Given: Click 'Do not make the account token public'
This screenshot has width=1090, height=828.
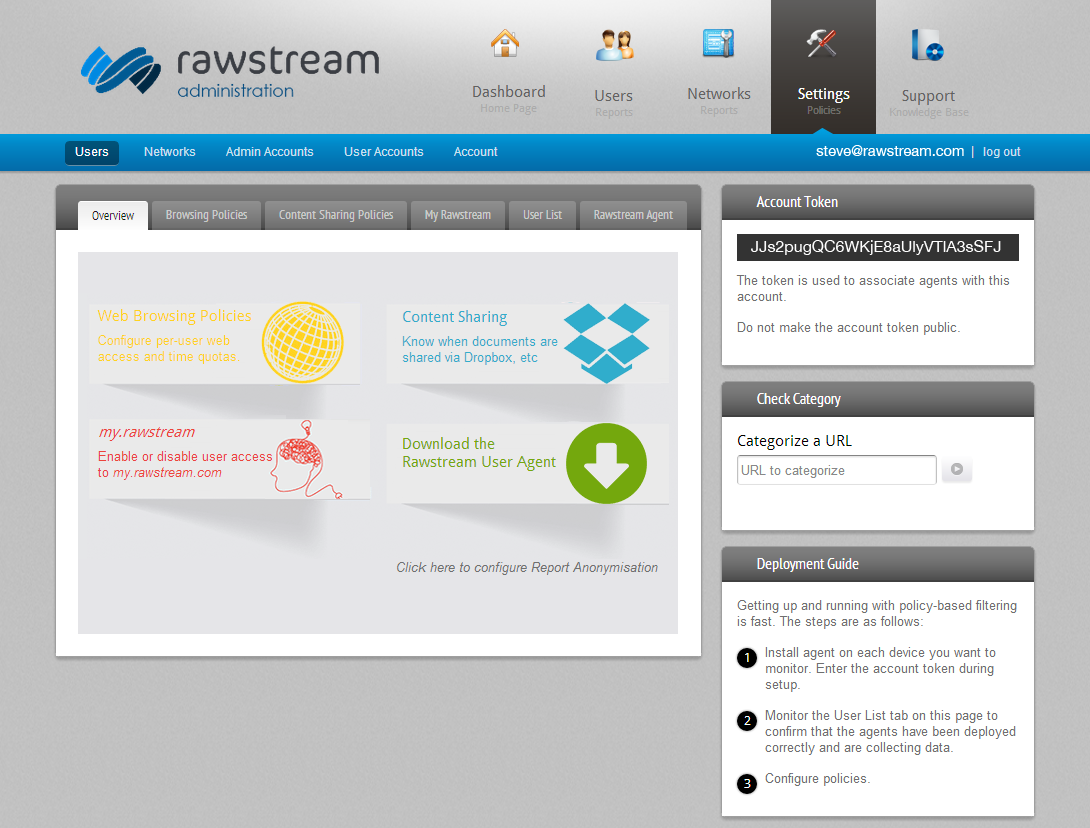Looking at the screenshot, I should (x=848, y=327).
